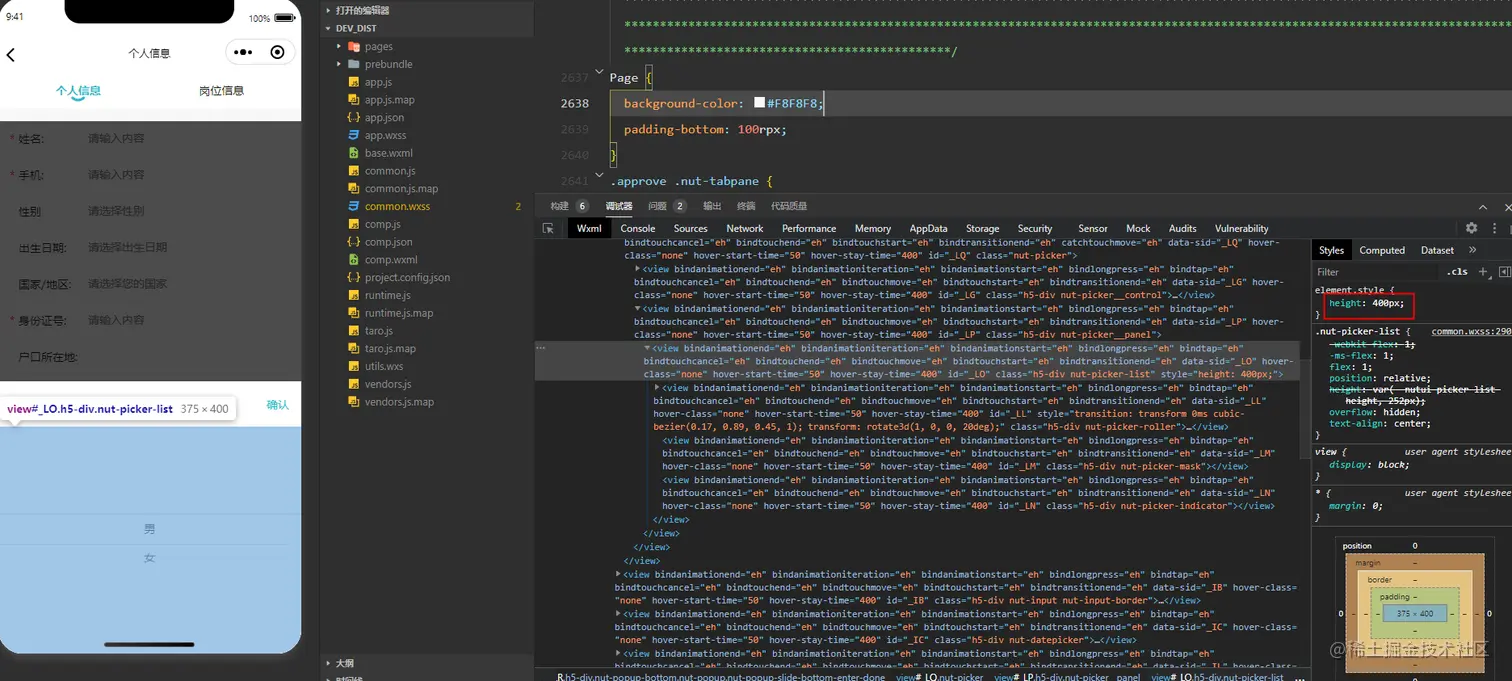Click the comp.js file icon
1512x681 pixels.
coord(353,224)
